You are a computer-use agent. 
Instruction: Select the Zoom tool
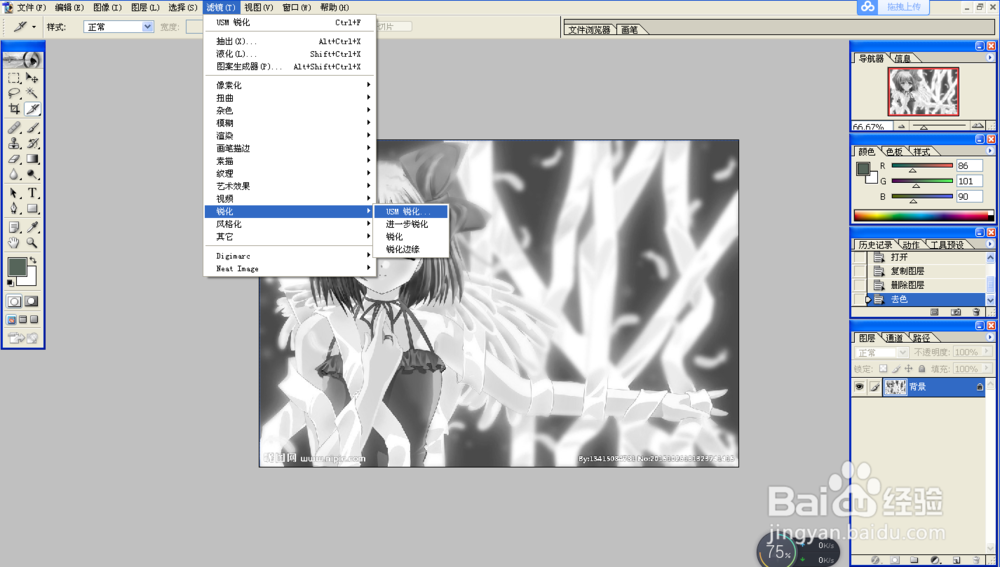32,242
